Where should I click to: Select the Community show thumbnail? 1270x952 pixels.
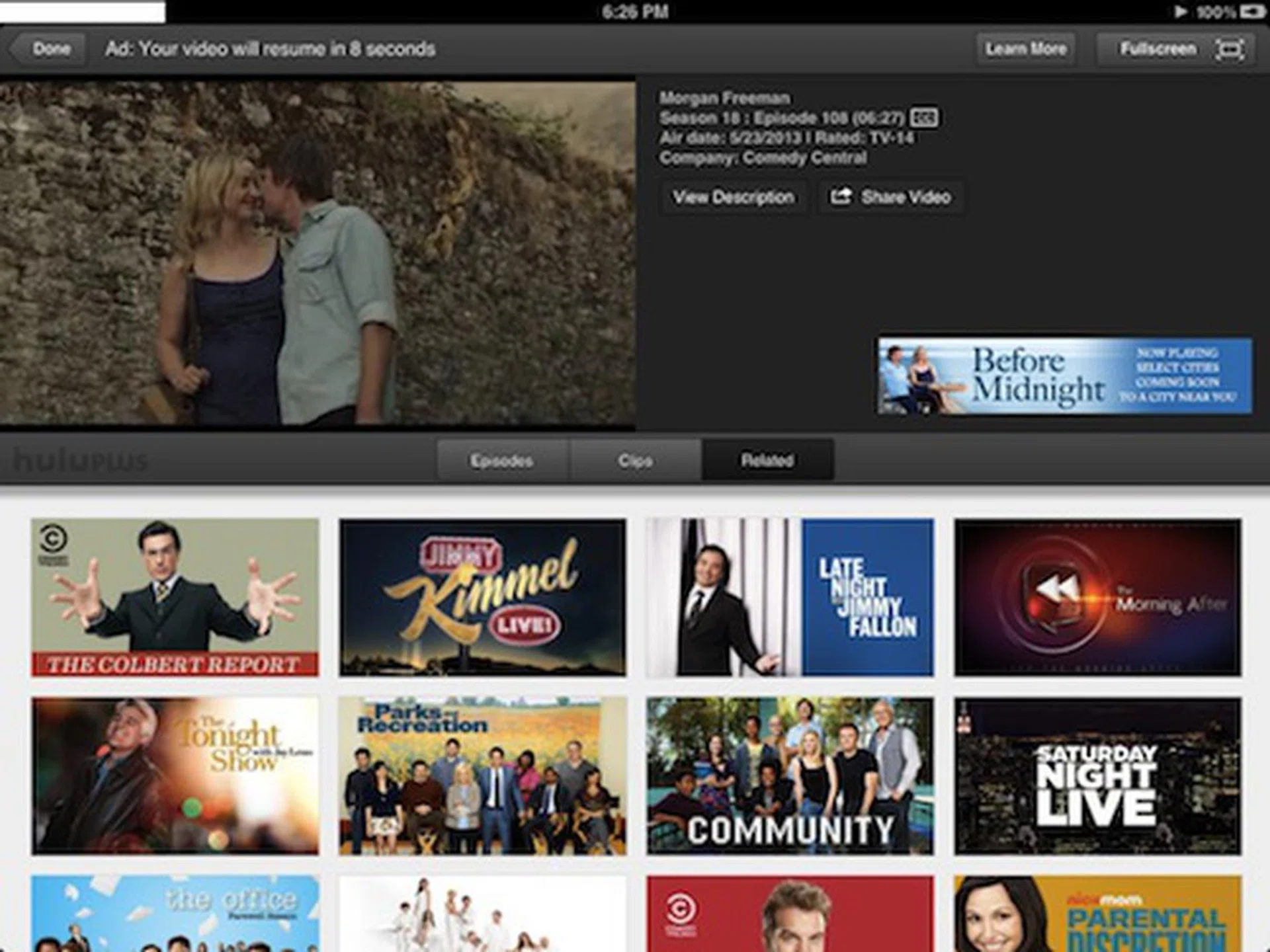[790, 775]
